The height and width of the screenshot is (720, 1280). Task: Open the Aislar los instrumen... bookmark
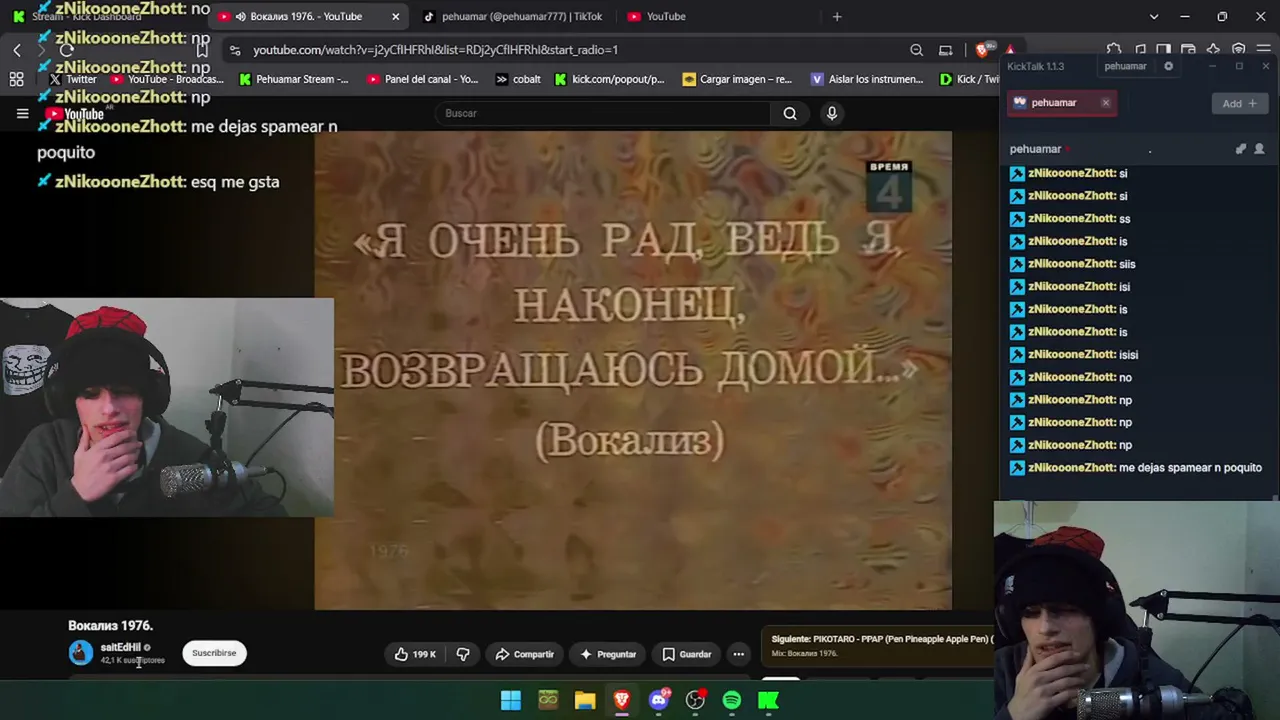(x=867, y=79)
